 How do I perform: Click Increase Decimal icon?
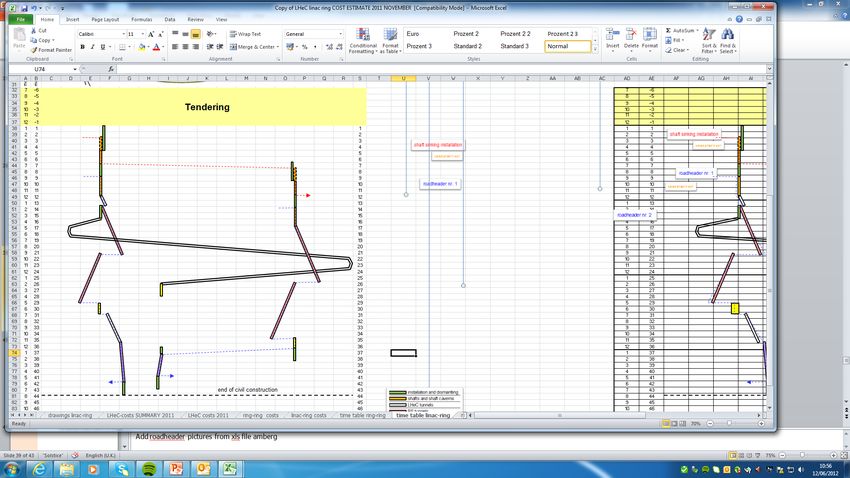[329, 47]
